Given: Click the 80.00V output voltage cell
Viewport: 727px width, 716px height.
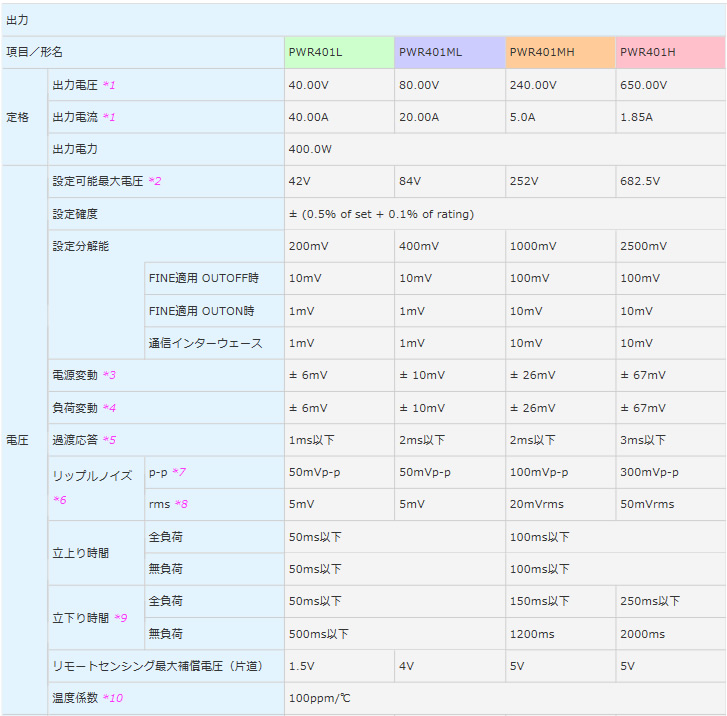Looking at the screenshot, I should [450, 85].
